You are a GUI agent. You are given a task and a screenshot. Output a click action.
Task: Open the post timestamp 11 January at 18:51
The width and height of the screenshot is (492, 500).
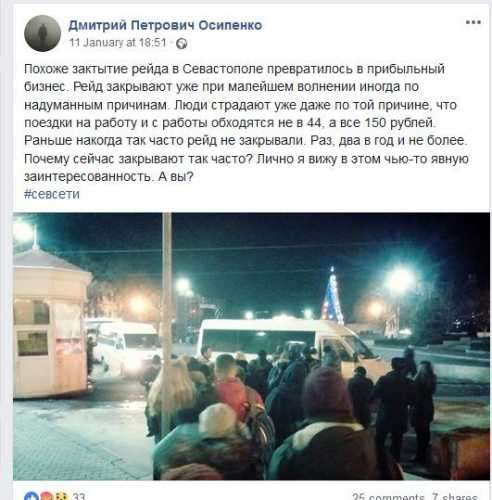click(x=118, y=43)
